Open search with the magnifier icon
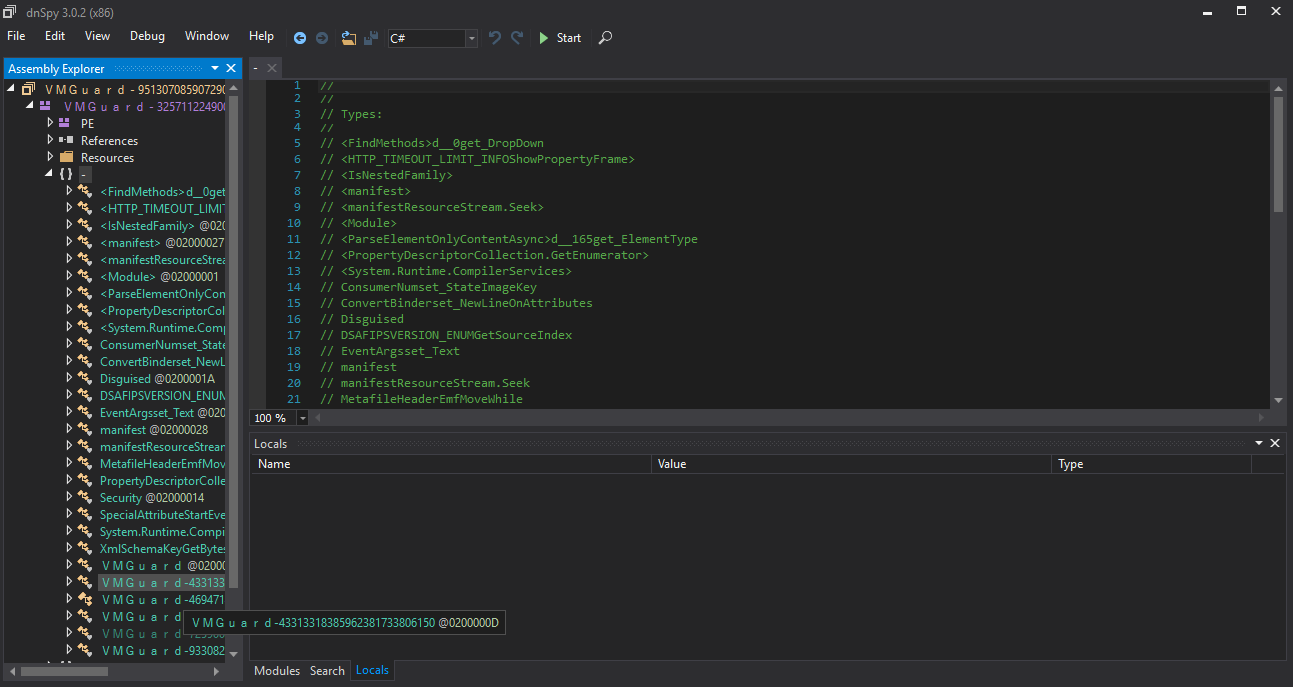 (x=604, y=37)
